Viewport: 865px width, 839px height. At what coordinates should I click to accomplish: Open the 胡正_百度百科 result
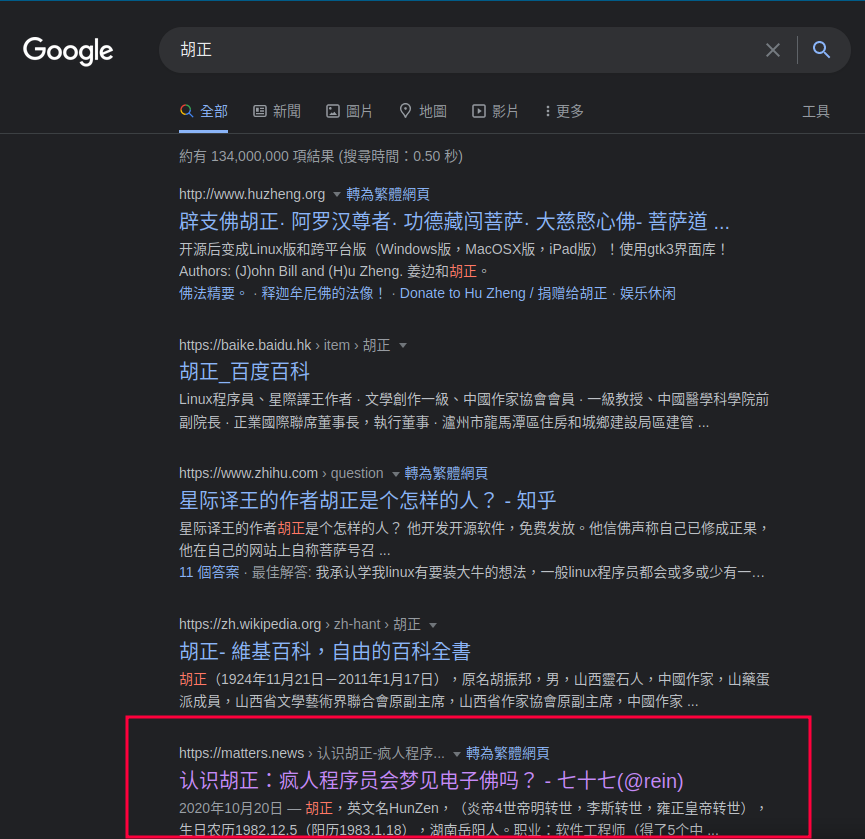pos(244,372)
